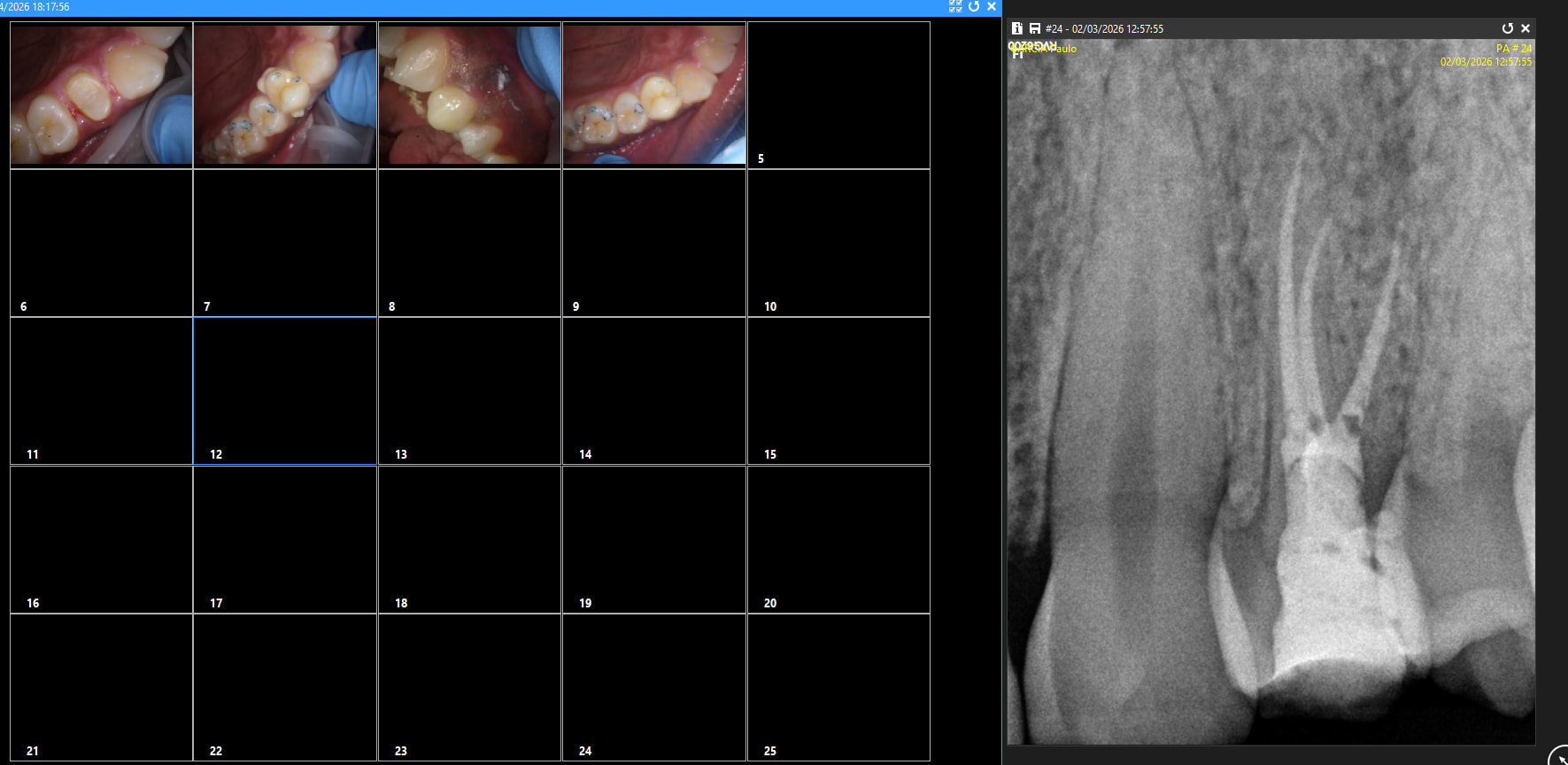The width and height of the screenshot is (1568, 765).
Task: Select empty image slot 20
Action: click(838, 539)
